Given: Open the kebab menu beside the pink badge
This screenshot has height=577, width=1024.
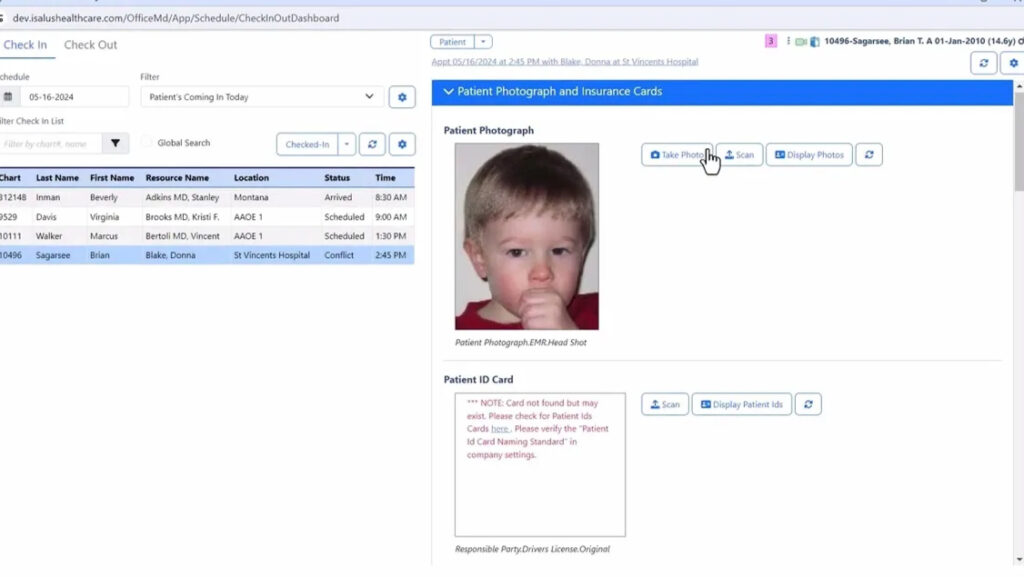Looking at the screenshot, I should pyautogui.click(x=788, y=38).
